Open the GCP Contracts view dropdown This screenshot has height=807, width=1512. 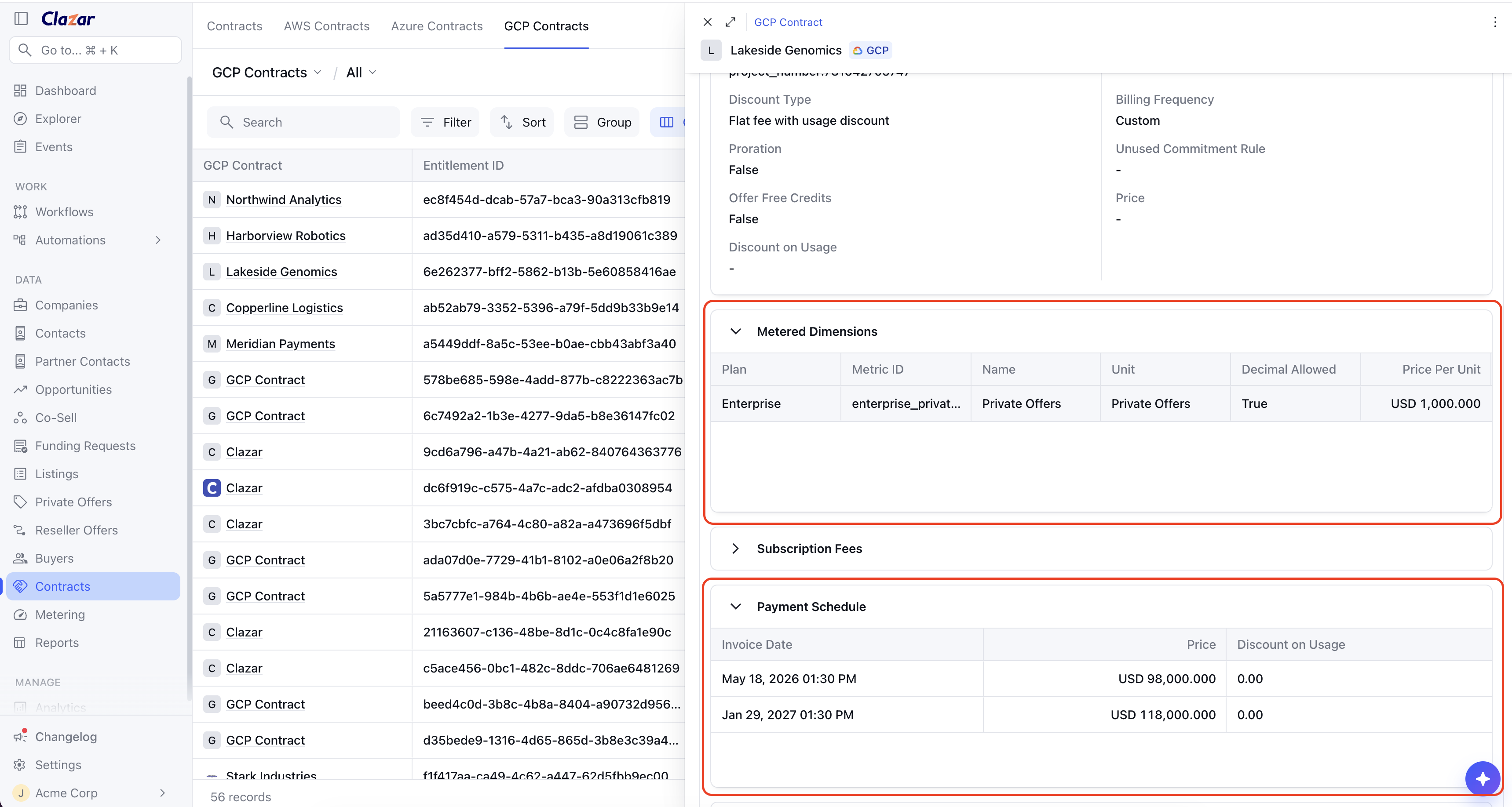tap(267, 72)
